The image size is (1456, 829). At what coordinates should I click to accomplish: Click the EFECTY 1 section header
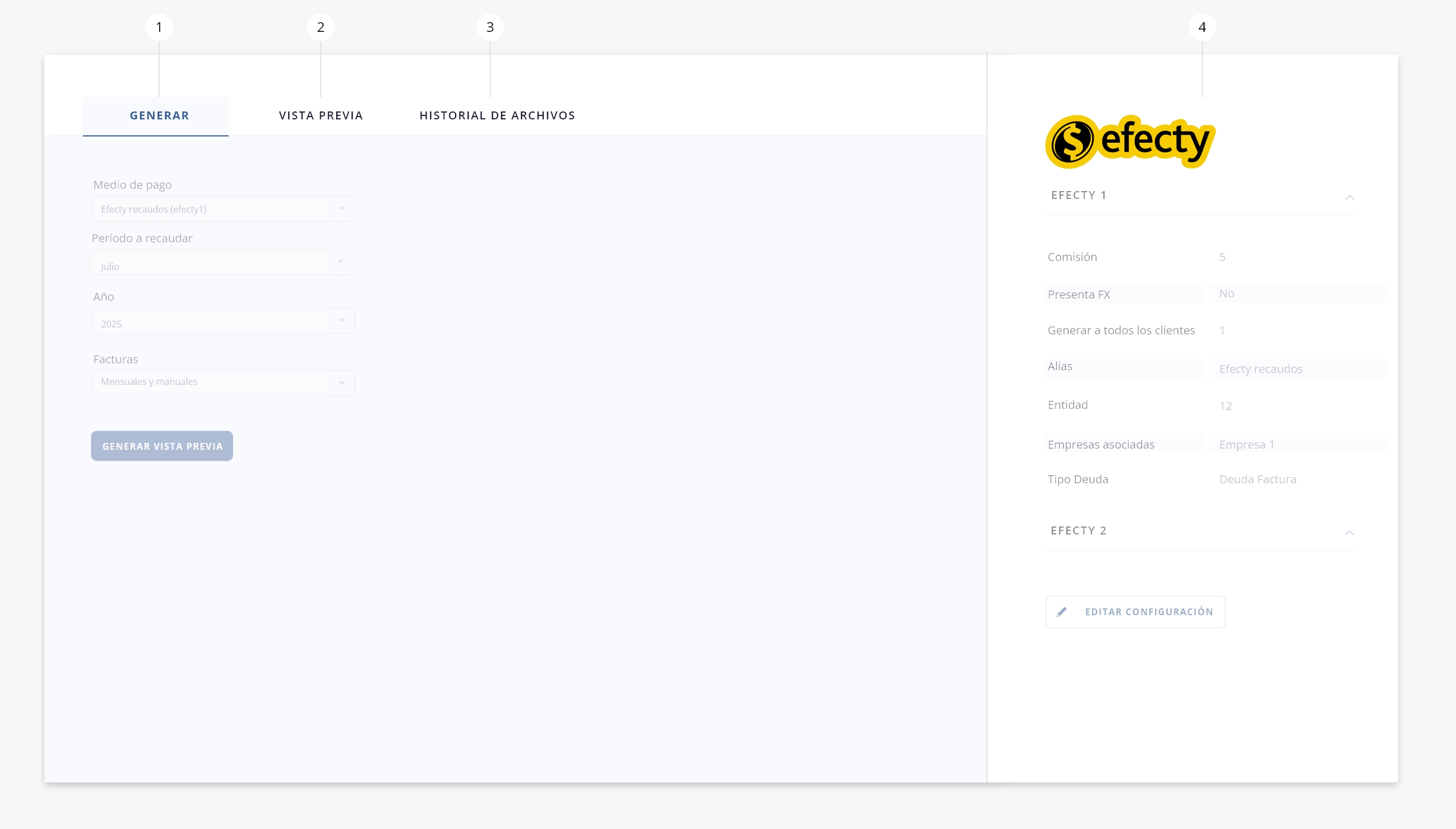[1079, 195]
